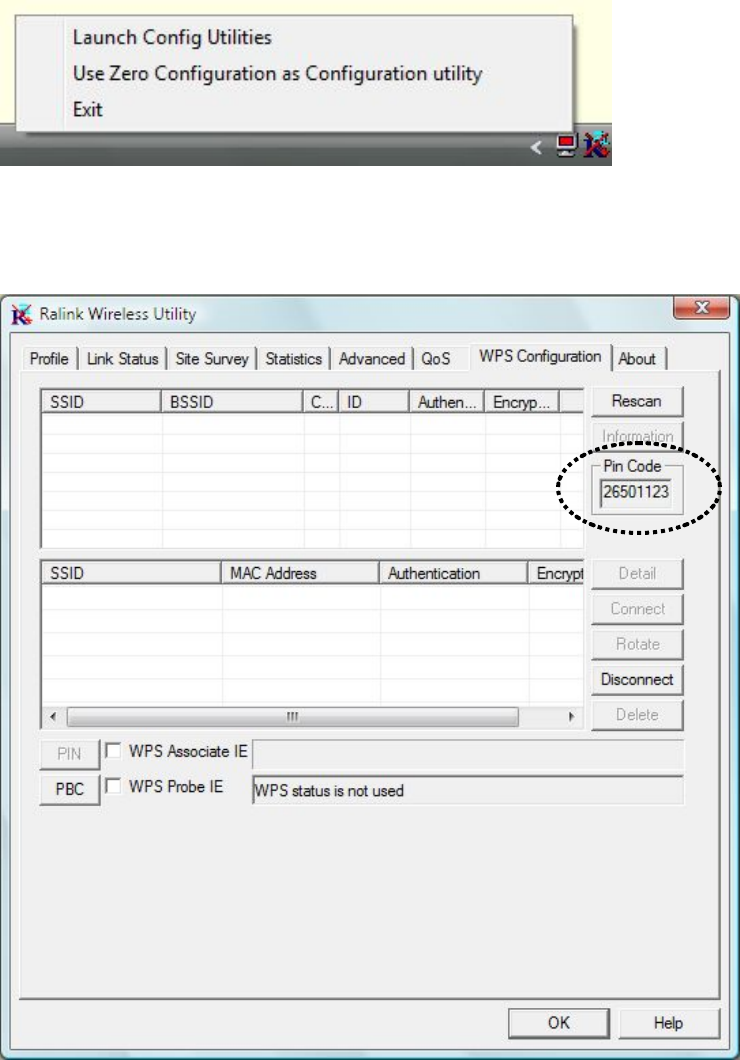Click the Ralink tray icon in taskbar

[596, 145]
